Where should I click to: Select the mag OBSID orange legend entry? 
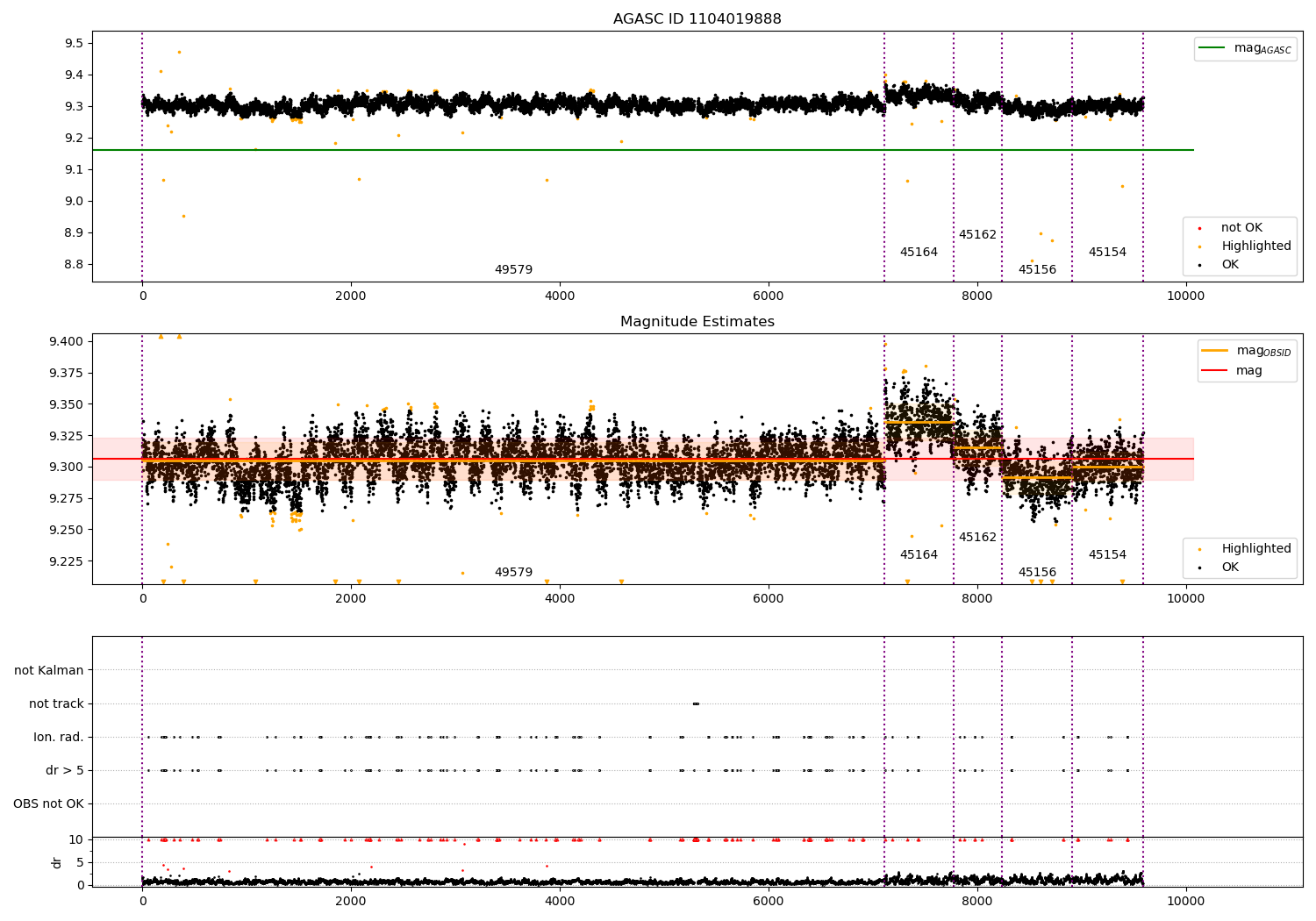pos(1246,351)
